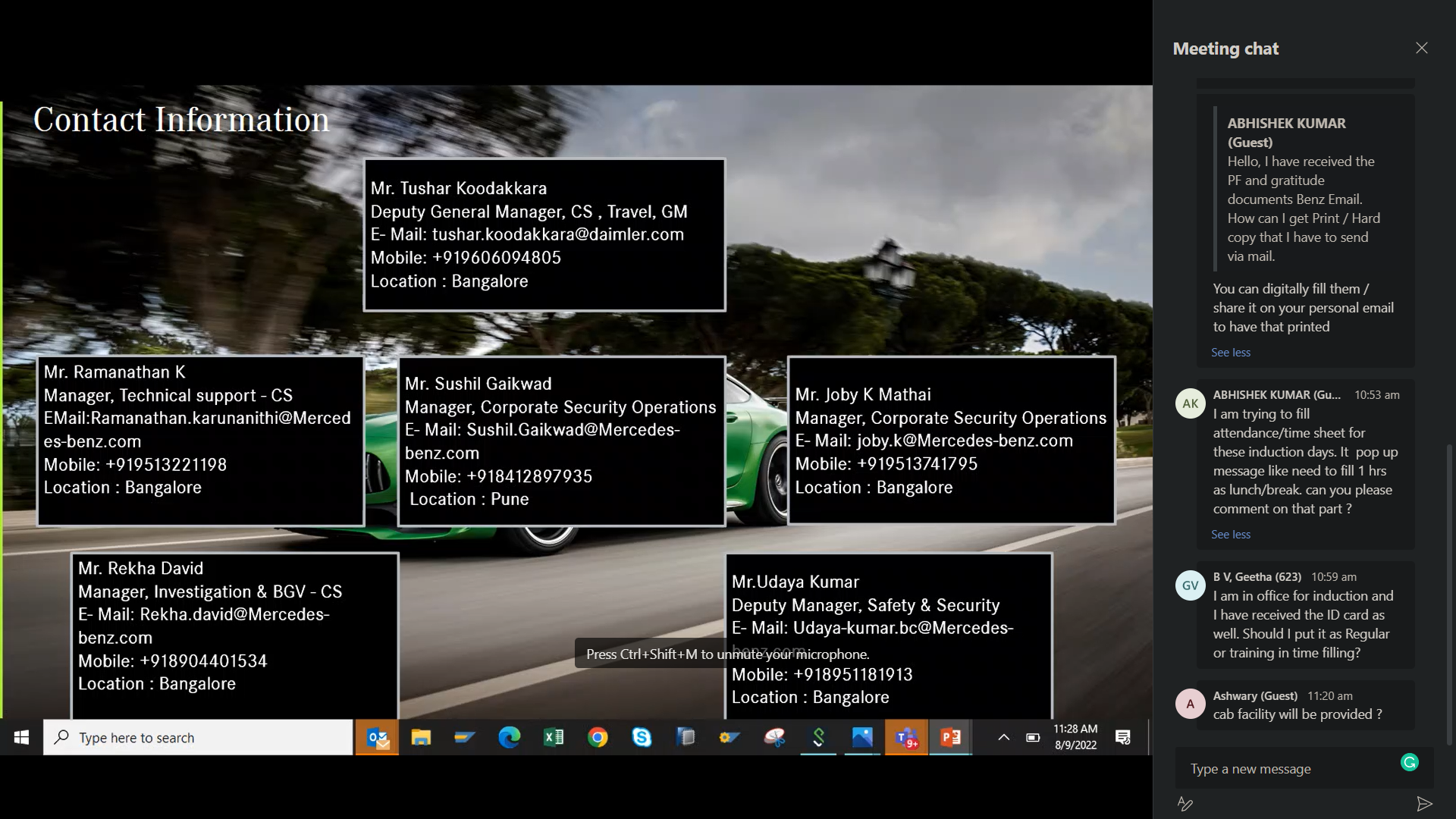
Task: Switch to Microsoft Teams on taskbar
Action: 906,737
